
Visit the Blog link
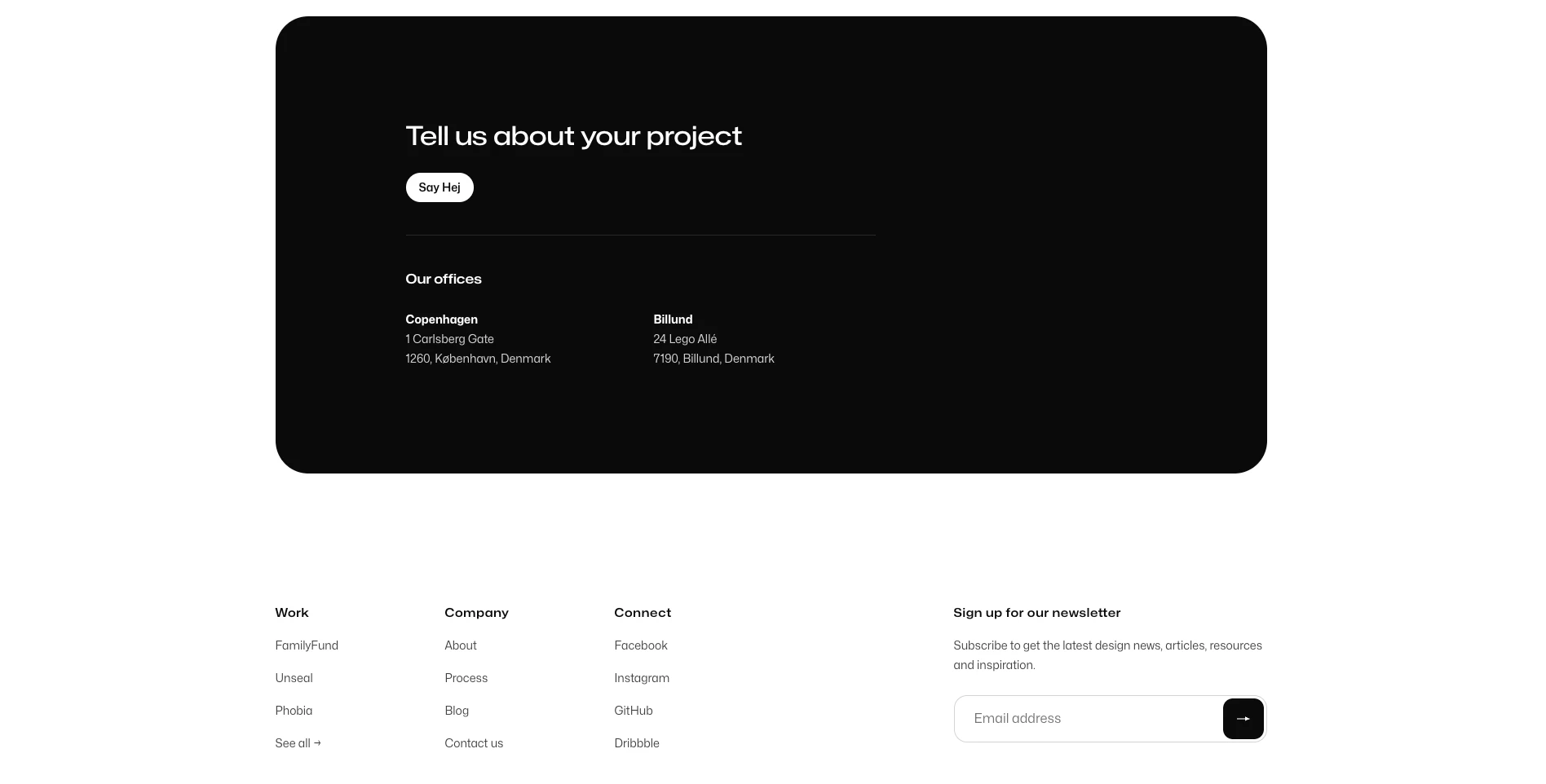pos(457,711)
